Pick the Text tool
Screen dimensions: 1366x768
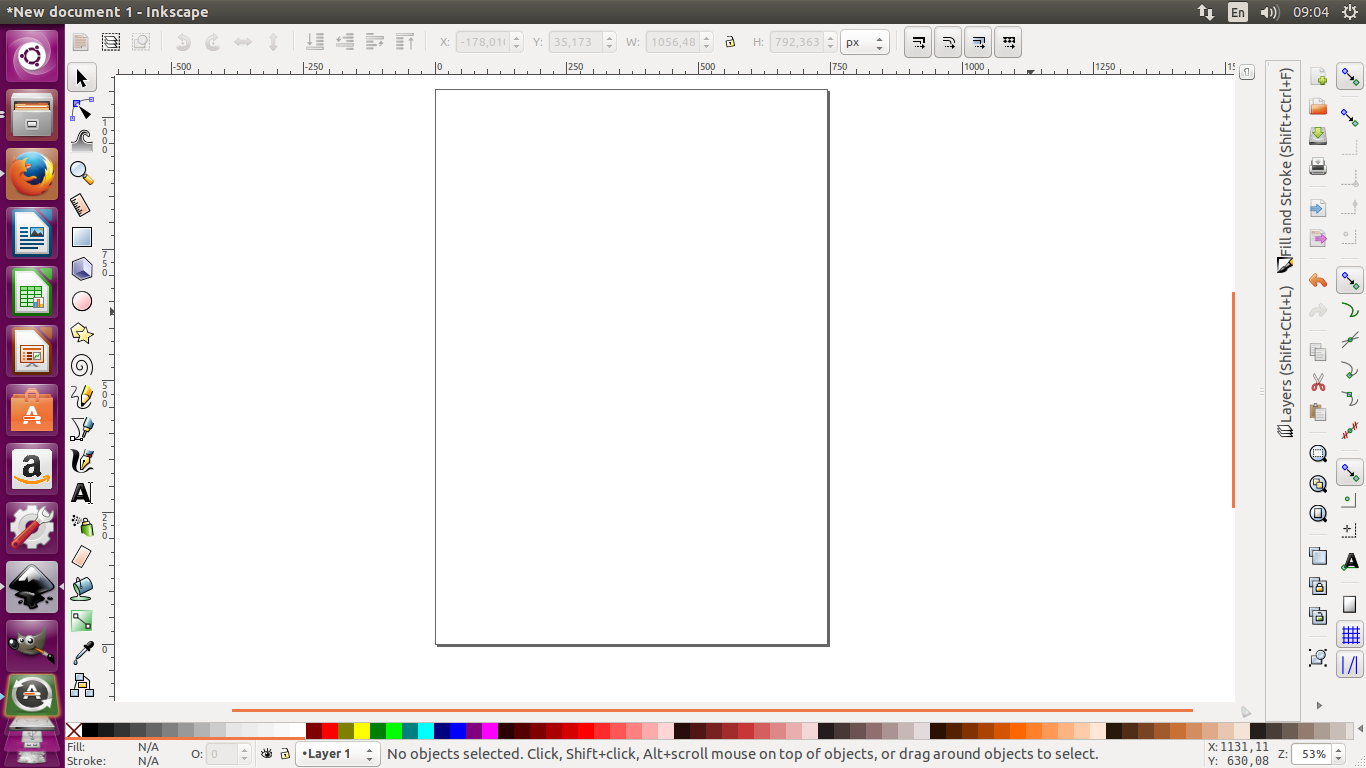coord(81,493)
